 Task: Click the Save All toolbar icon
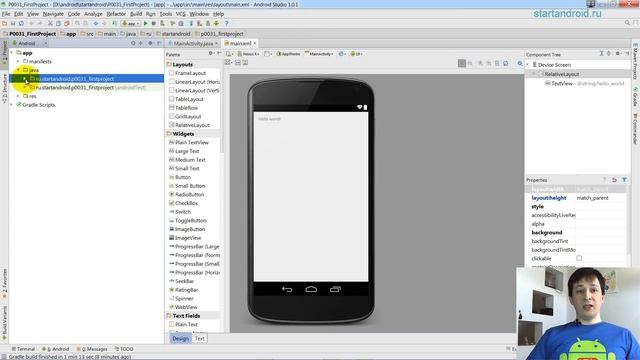[13, 23]
